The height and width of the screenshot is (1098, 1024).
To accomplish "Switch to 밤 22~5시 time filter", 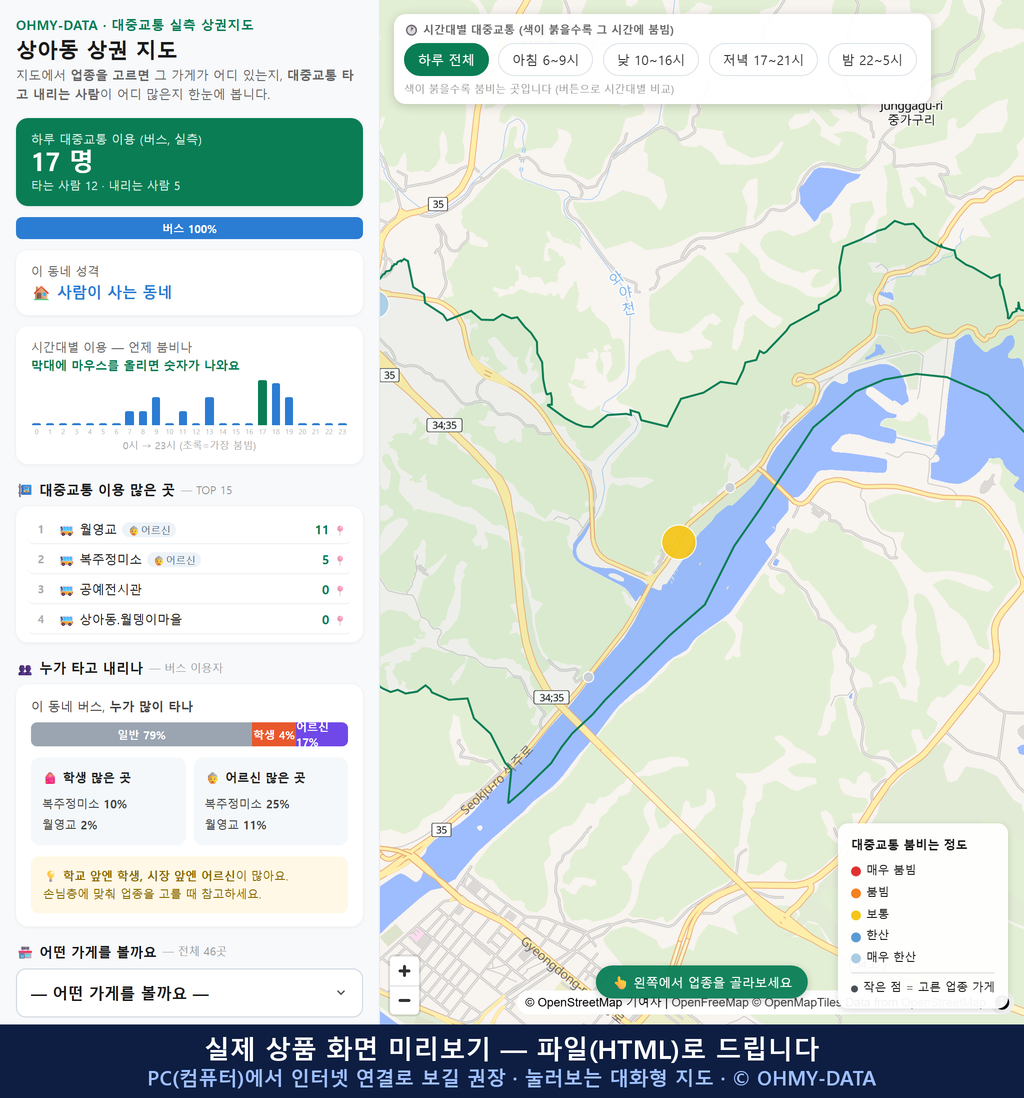I will click(872, 60).
